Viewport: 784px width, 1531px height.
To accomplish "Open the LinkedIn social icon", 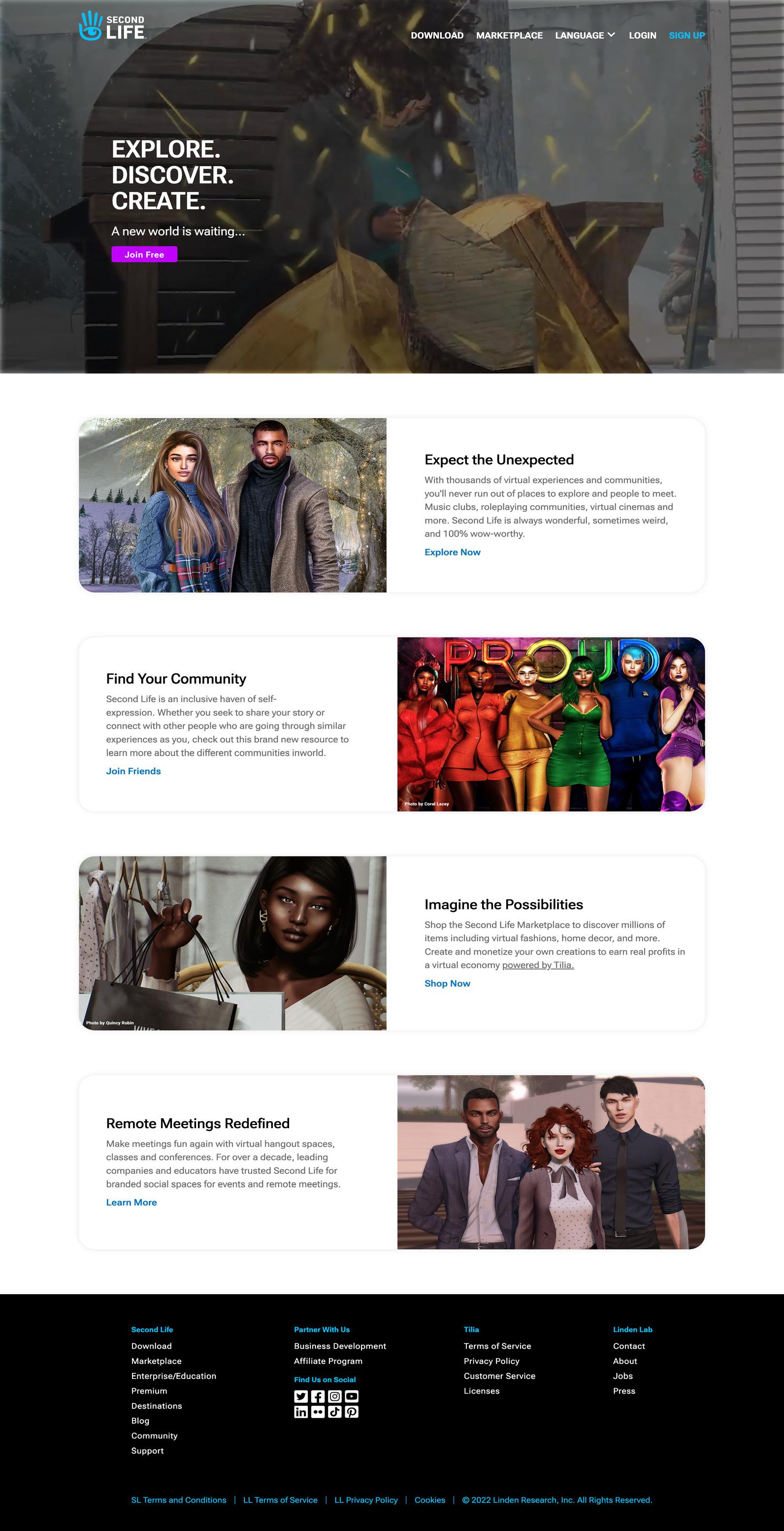I will pos(301,1412).
